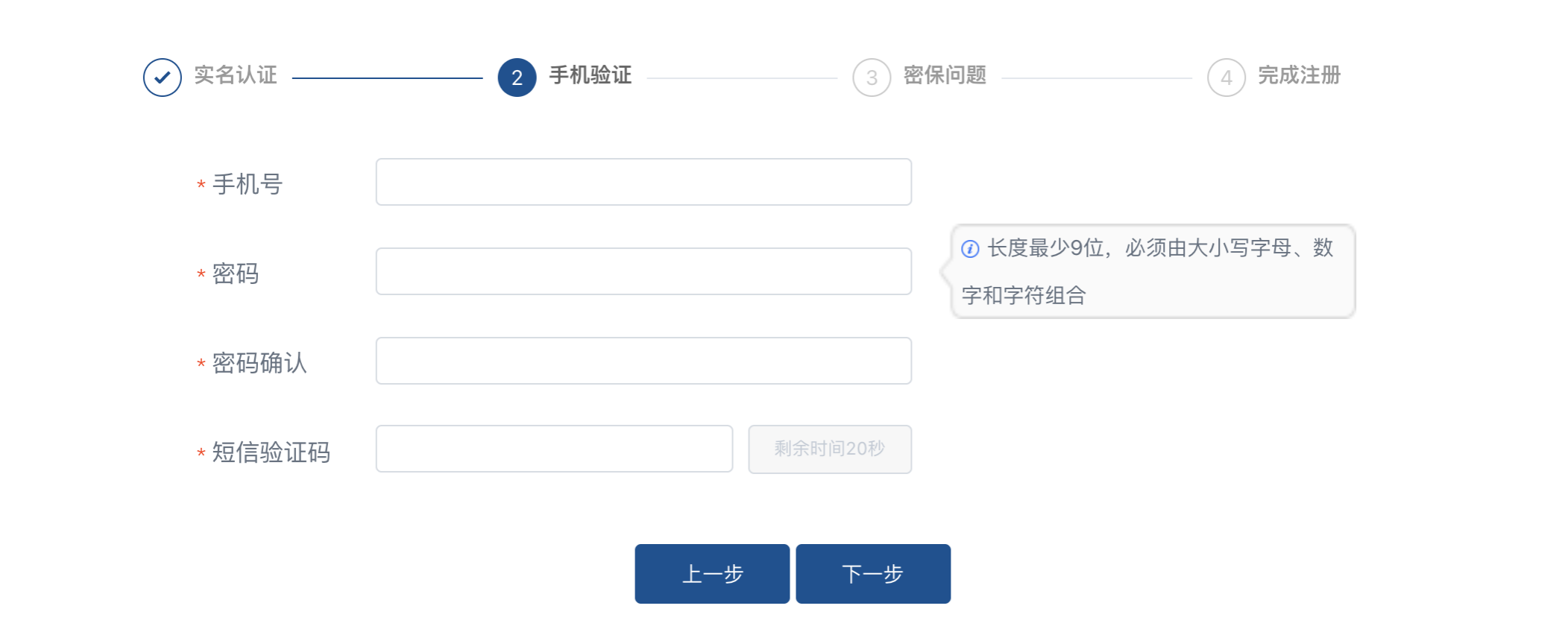This screenshot has width=1568, height=635.
Task: Focus the 短信验证码 input field
Action: (554, 449)
